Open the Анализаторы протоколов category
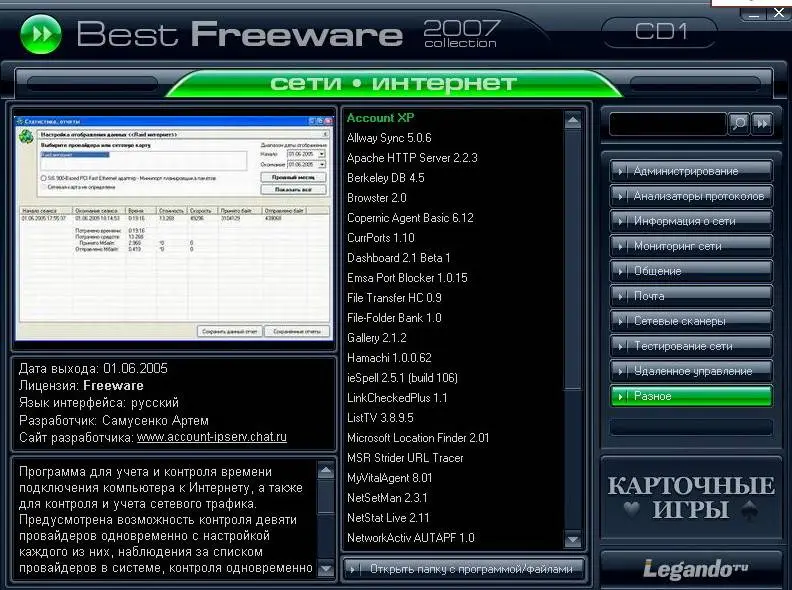This screenshot has height=590, width=792. pos(691,196)
